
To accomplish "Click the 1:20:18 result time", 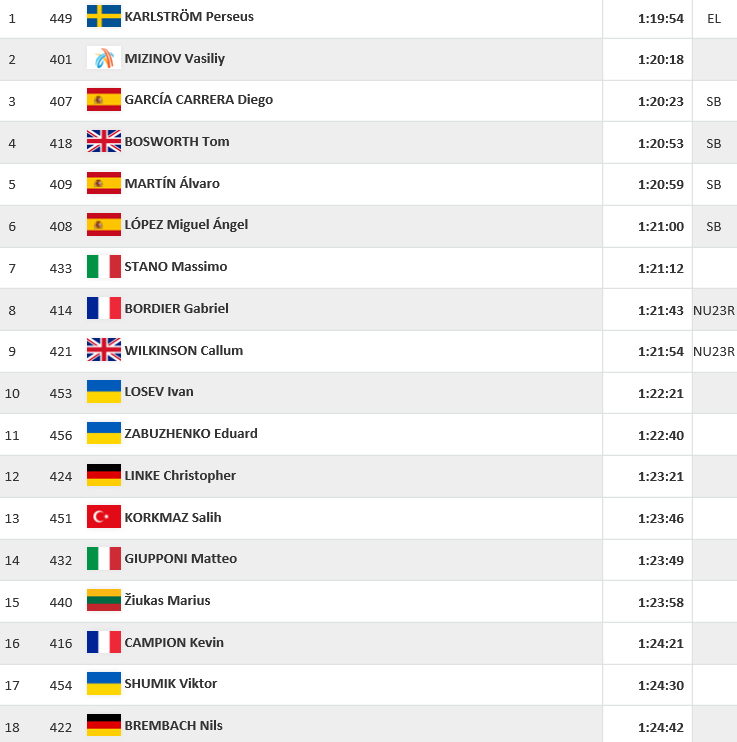I will click(661, 60).
